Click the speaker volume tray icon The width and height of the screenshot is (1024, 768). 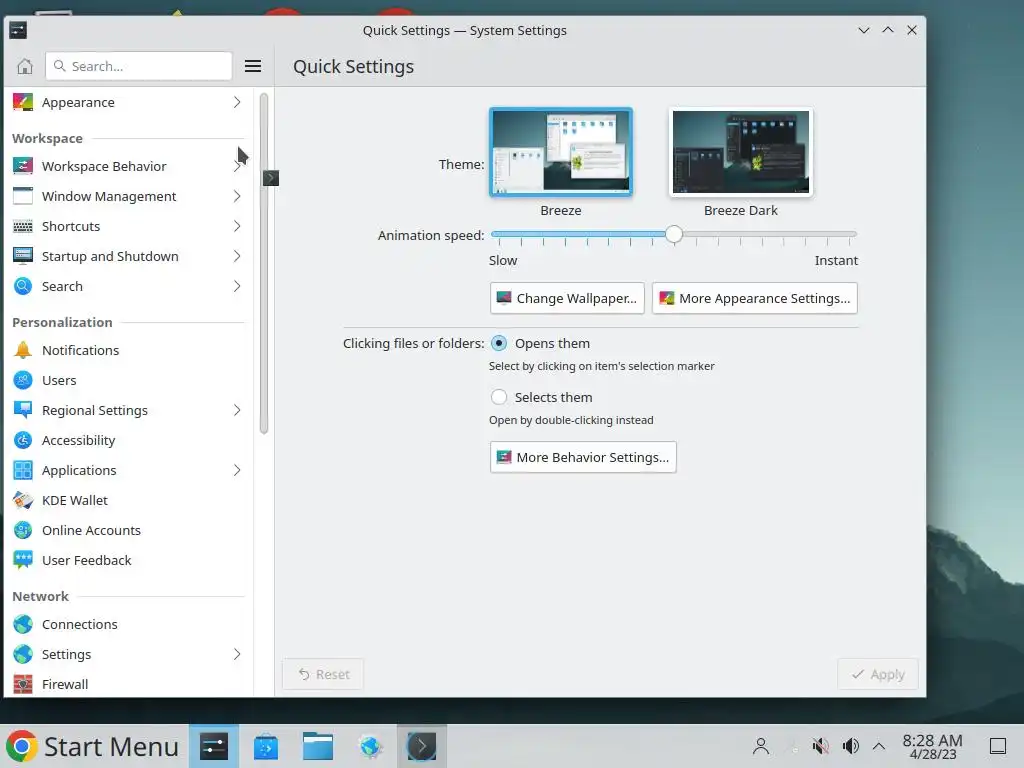click(x=851, y=746)
